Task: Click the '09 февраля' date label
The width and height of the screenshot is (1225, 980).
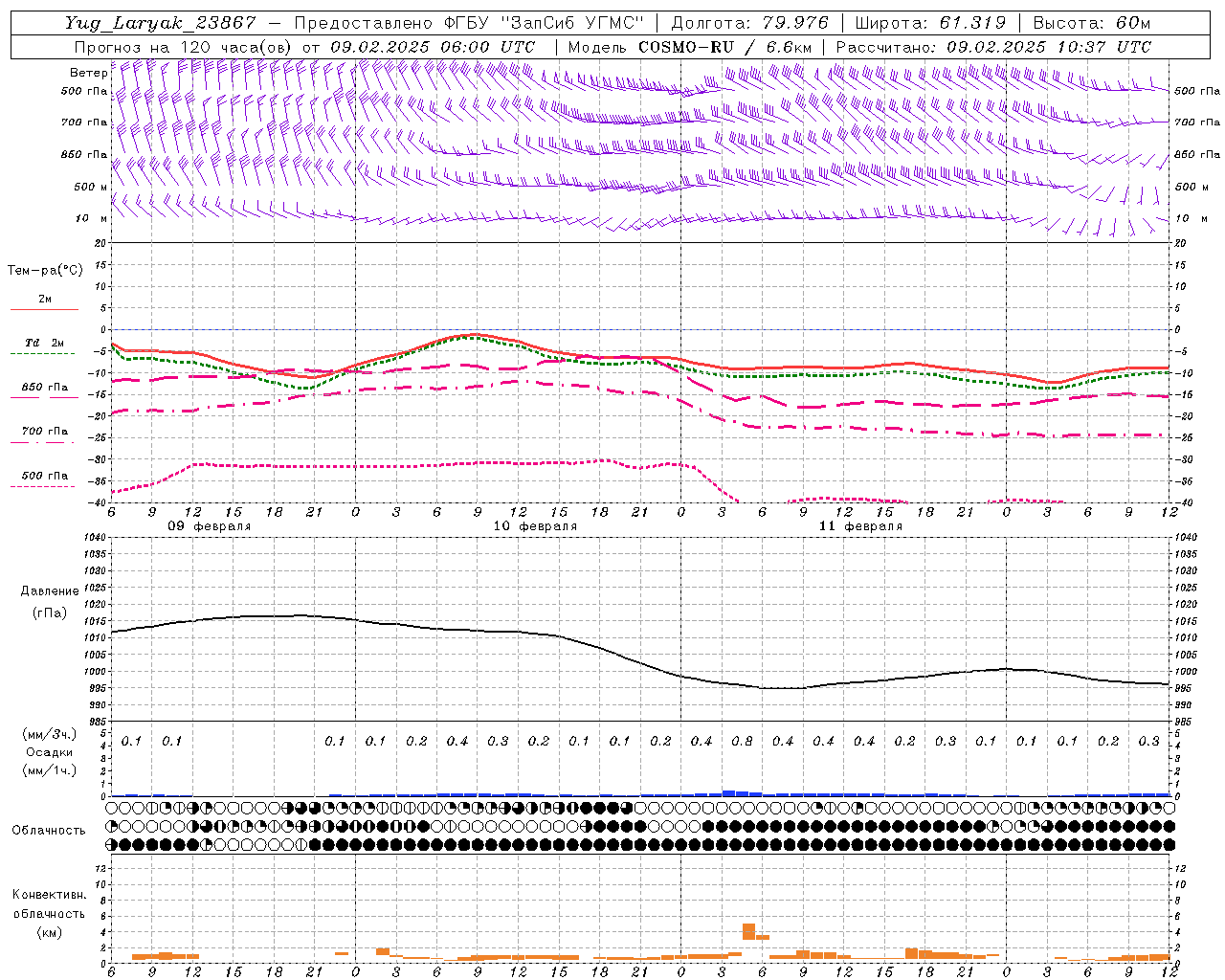Action: (x=210, y=525)
